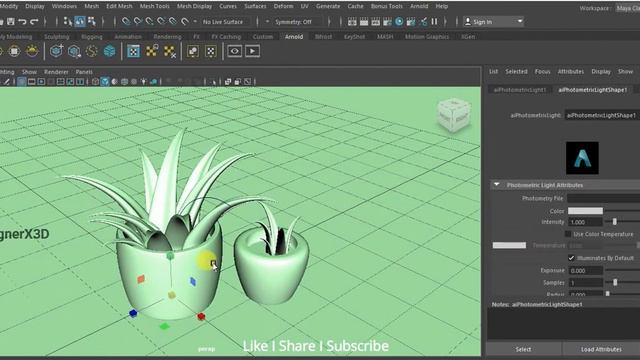Toggle film gate viewport icon

pos(31,82)
